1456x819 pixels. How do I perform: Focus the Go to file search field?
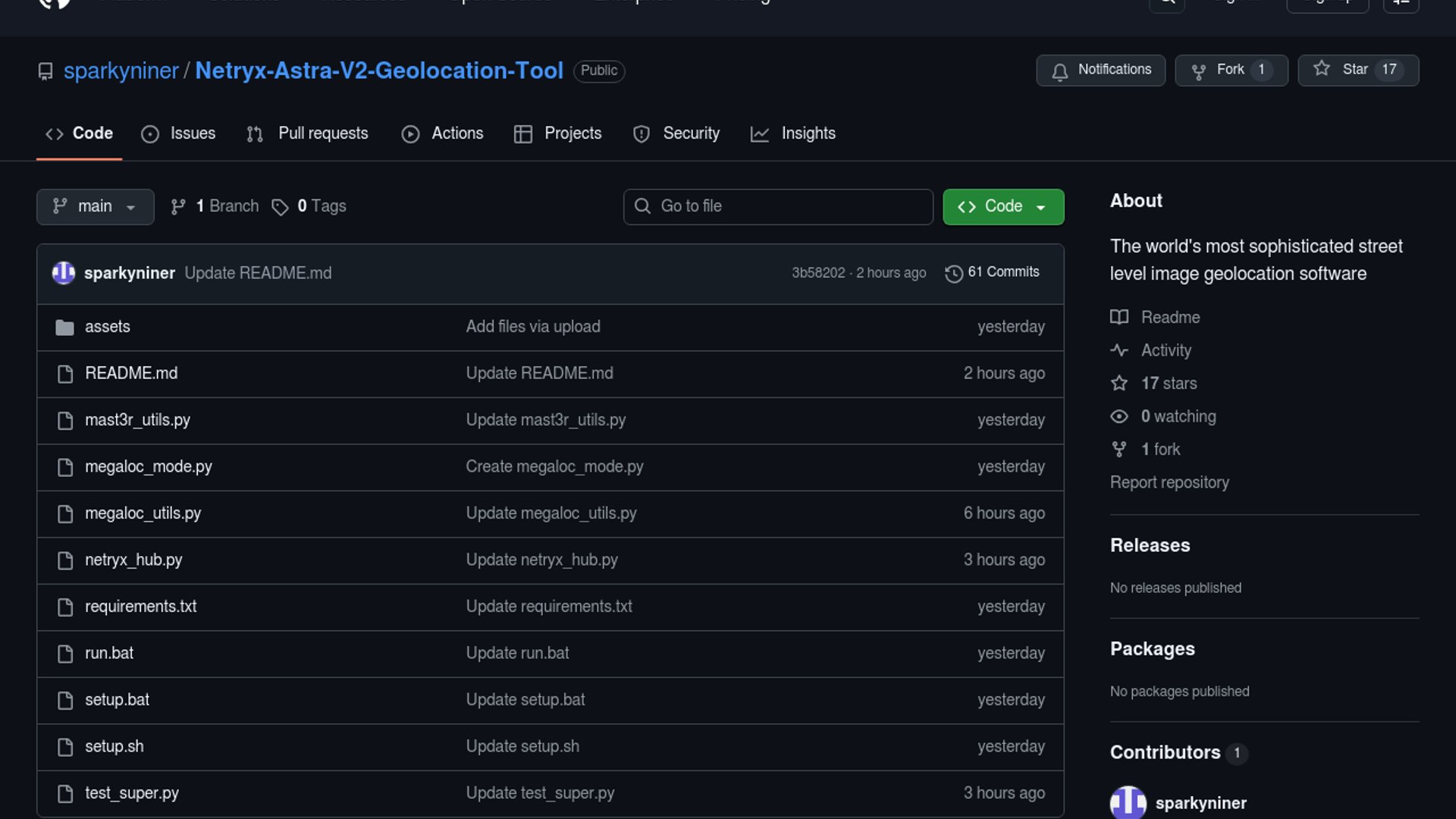point(777,206)
